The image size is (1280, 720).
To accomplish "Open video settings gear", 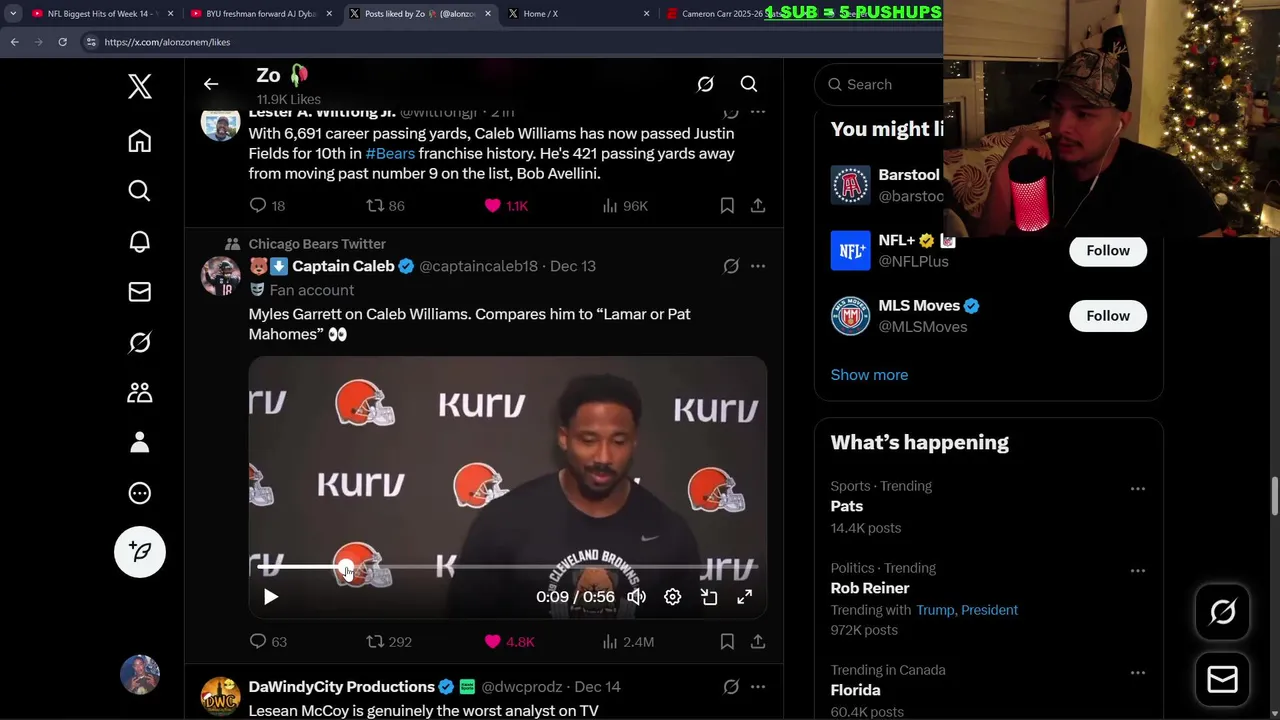I will (672, 597).
